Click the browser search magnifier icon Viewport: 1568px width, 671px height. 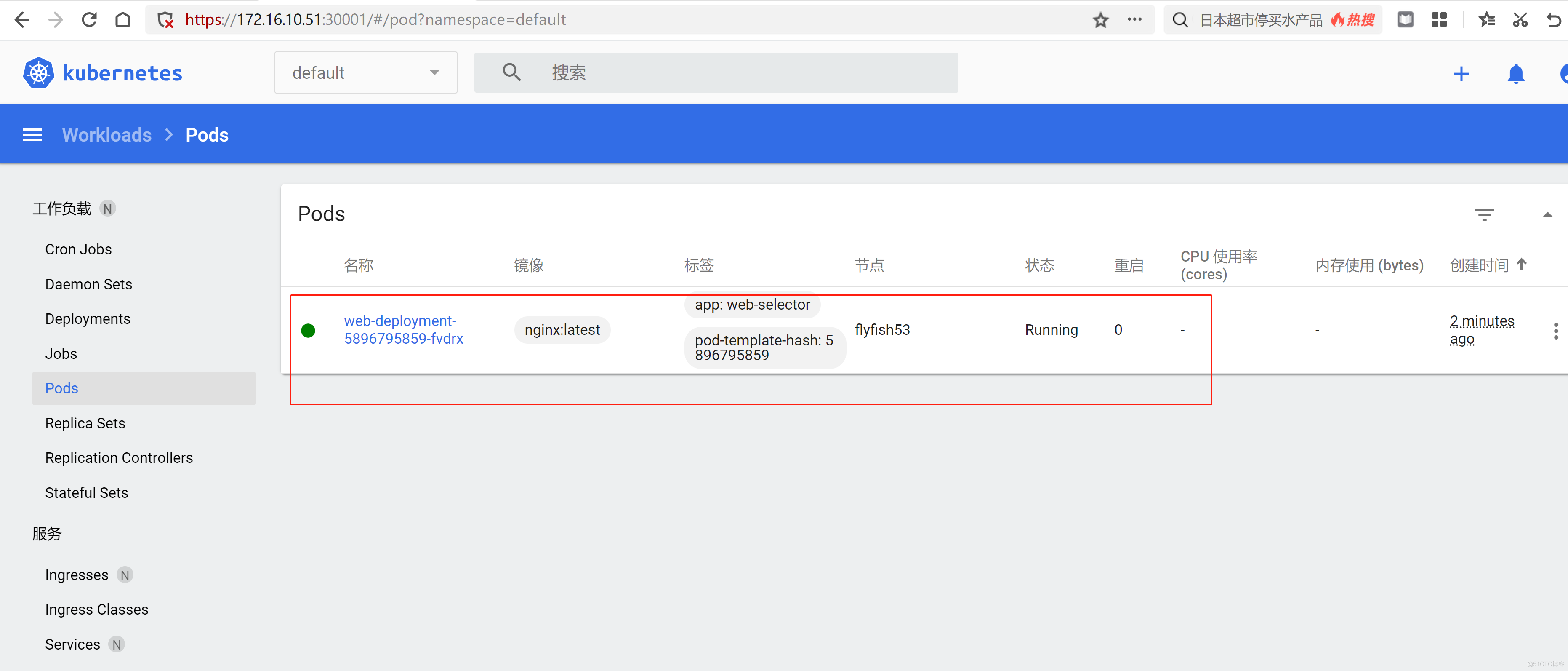click(1180, 20)
